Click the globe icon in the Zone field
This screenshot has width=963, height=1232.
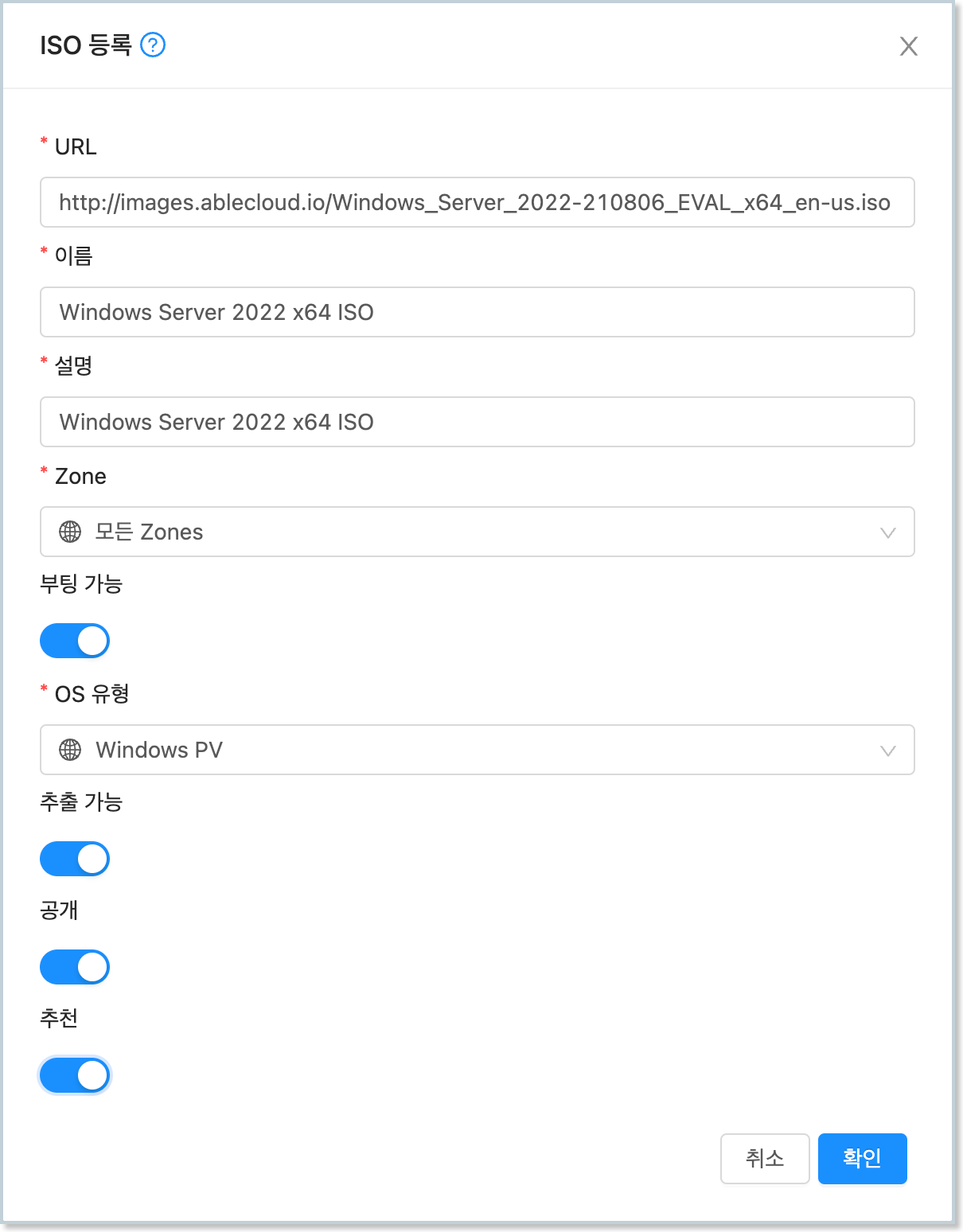tap(69, 532)
